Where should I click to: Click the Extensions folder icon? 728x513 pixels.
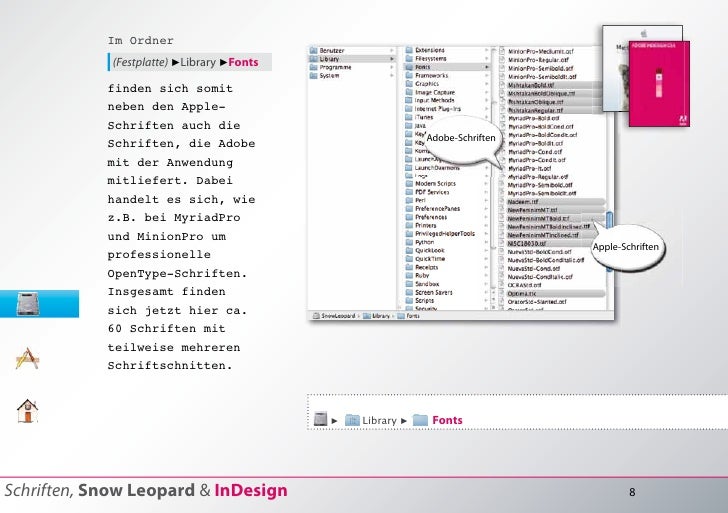[409, 50]
